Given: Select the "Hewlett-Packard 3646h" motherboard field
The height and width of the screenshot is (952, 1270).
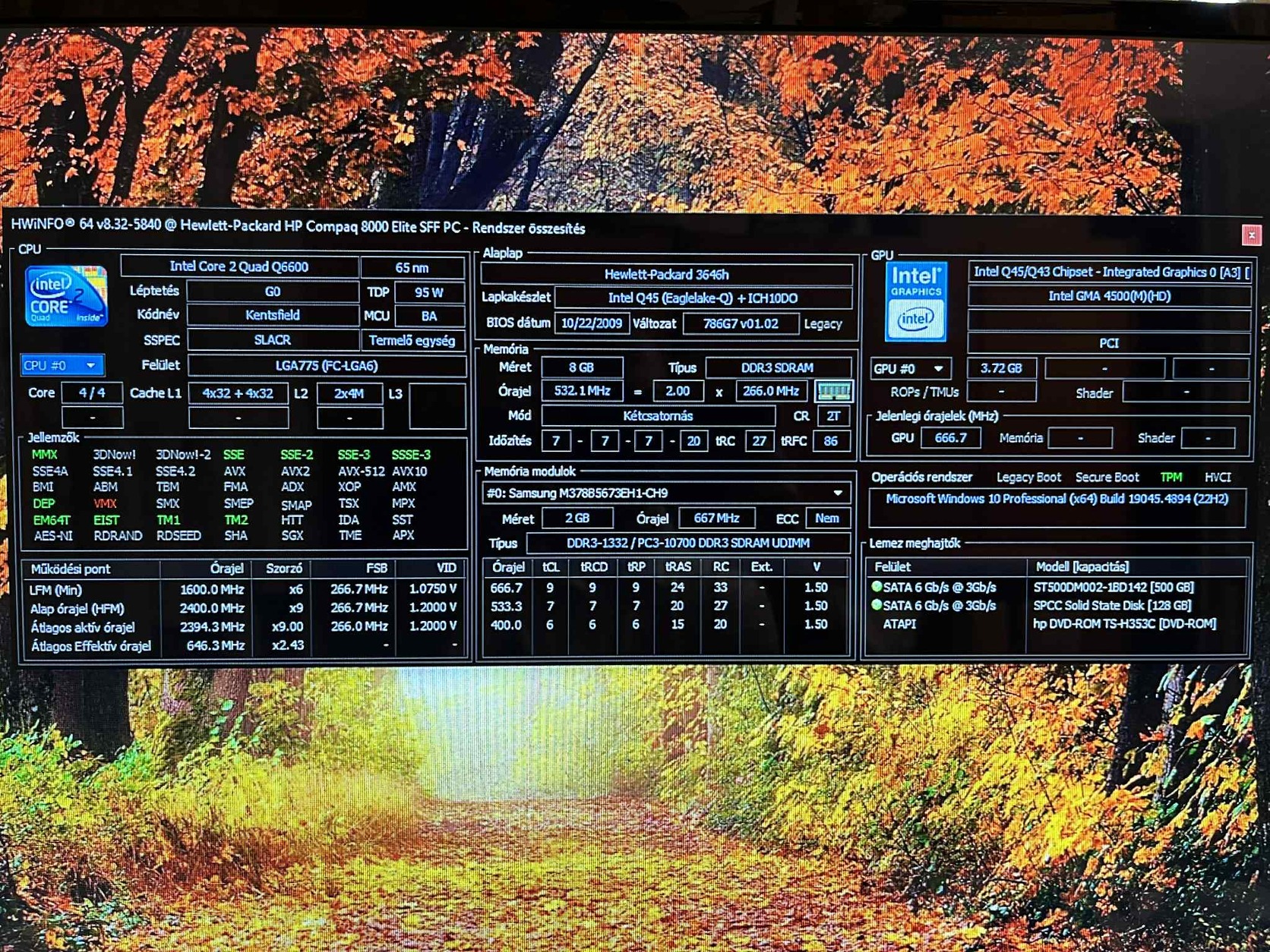Looking at the screenshot, I should (666, 274).
